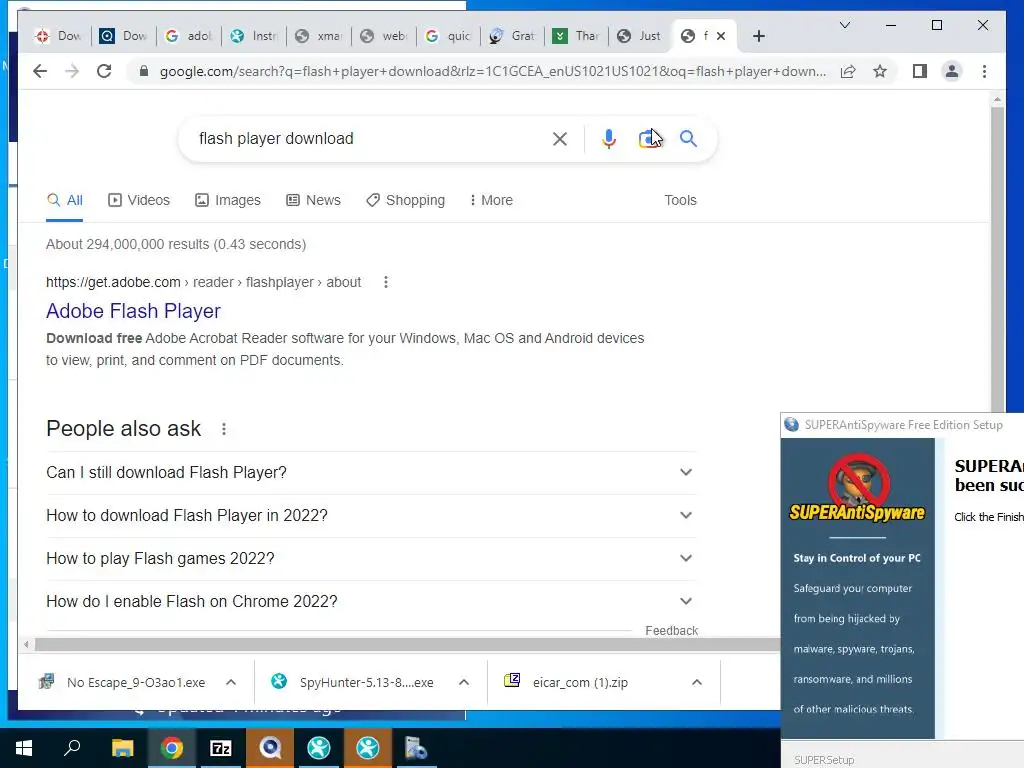Open Windows taskbar search
Screen dimensions: 1024x768
pos(72,748)
